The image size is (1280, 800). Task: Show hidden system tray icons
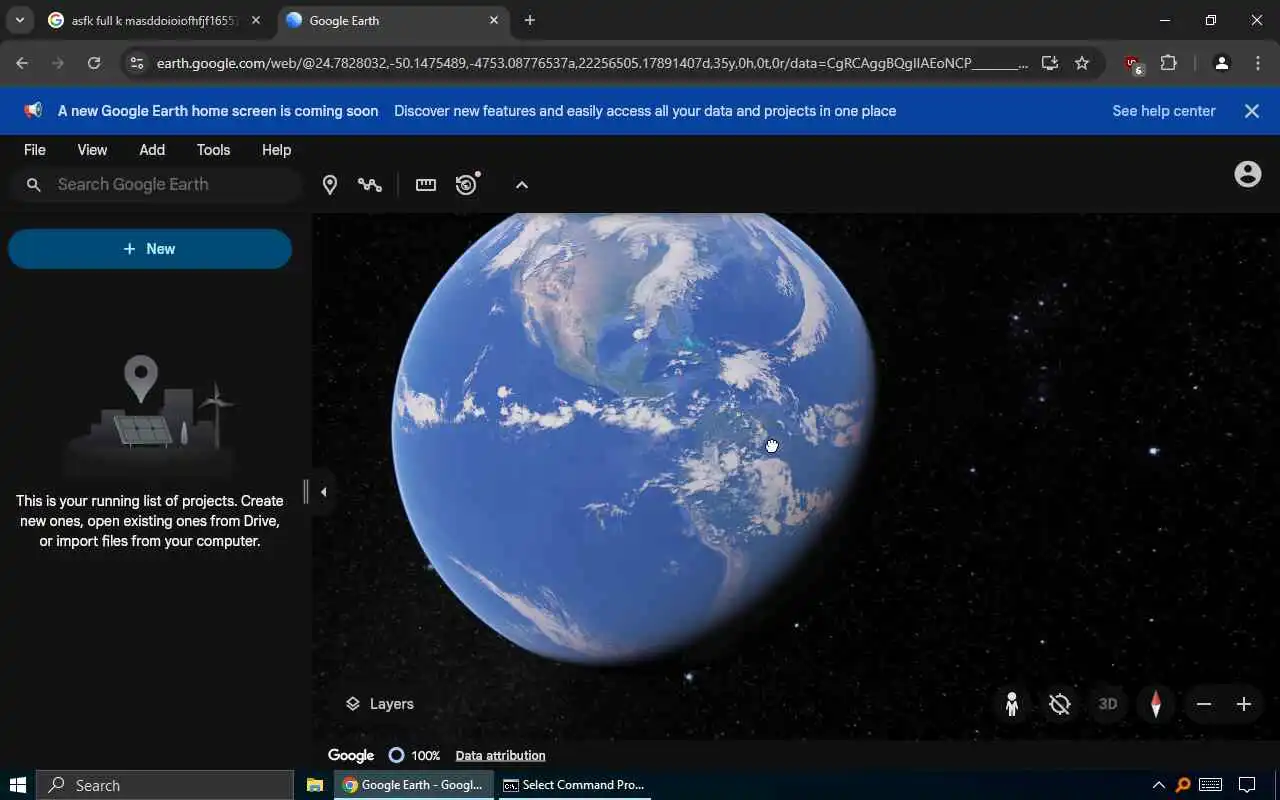pos(1158,785)
